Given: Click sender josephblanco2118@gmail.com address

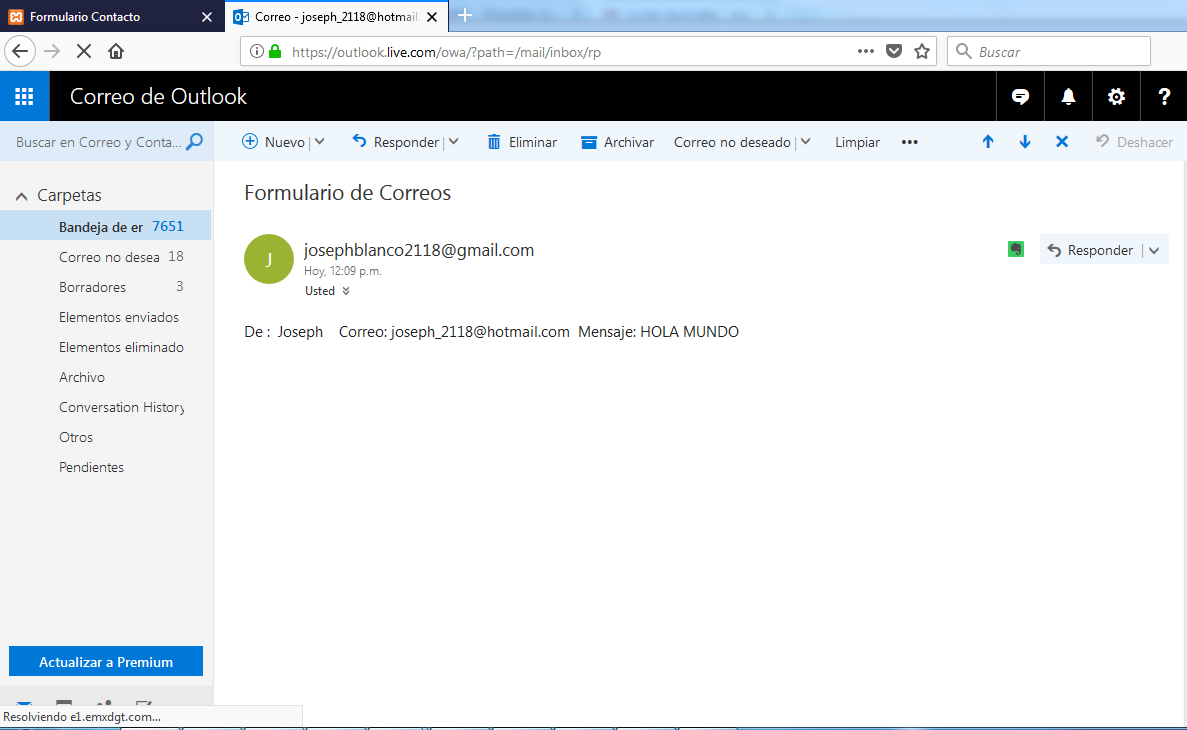Looking at the screenshot, I should (x=419, y=250).
